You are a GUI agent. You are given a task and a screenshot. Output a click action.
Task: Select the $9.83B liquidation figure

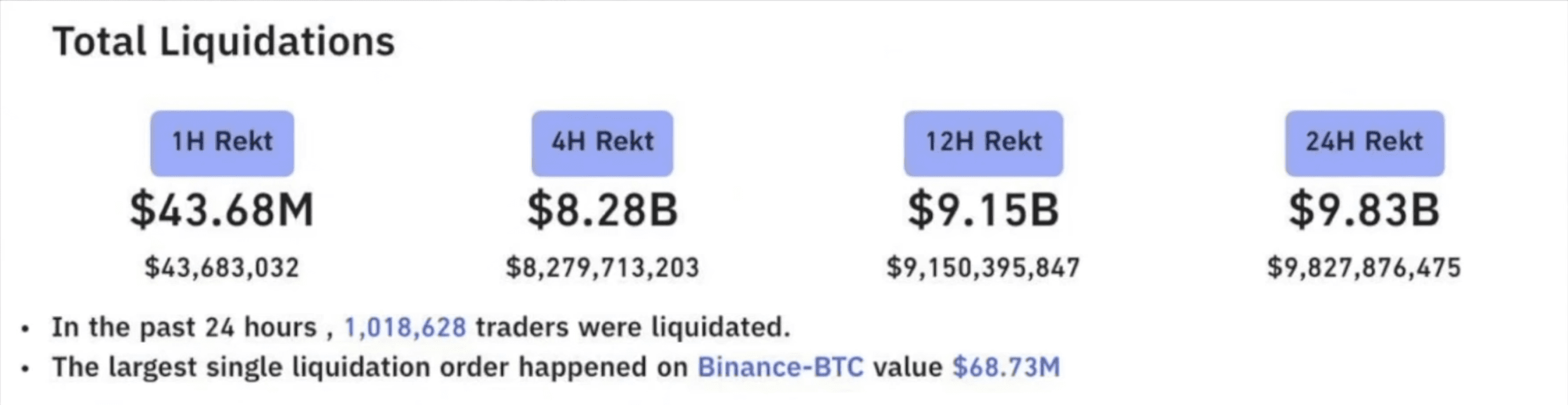[x=1364, y=210]
